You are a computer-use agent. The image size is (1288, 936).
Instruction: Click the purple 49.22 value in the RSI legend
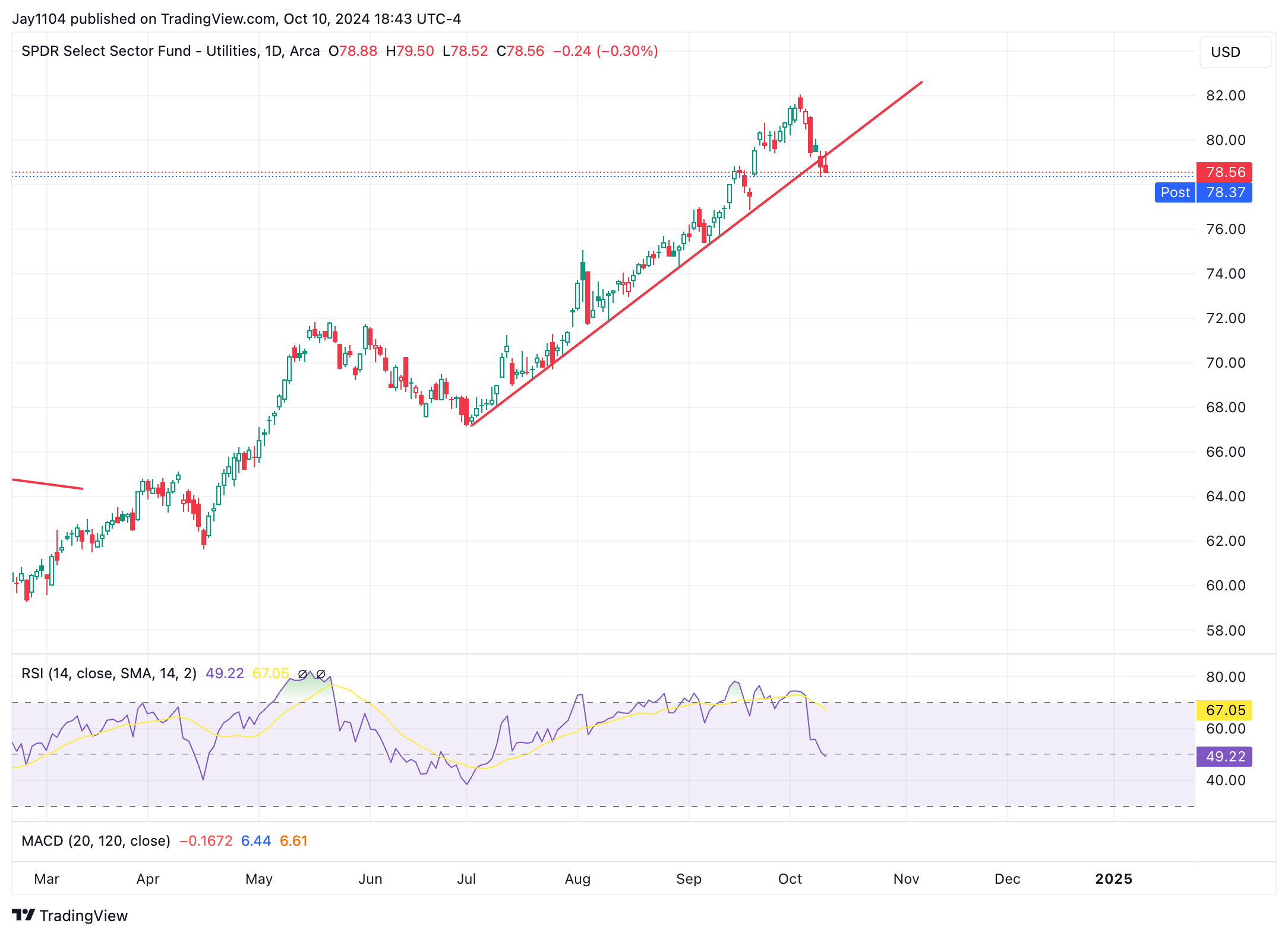click(225, 673)
